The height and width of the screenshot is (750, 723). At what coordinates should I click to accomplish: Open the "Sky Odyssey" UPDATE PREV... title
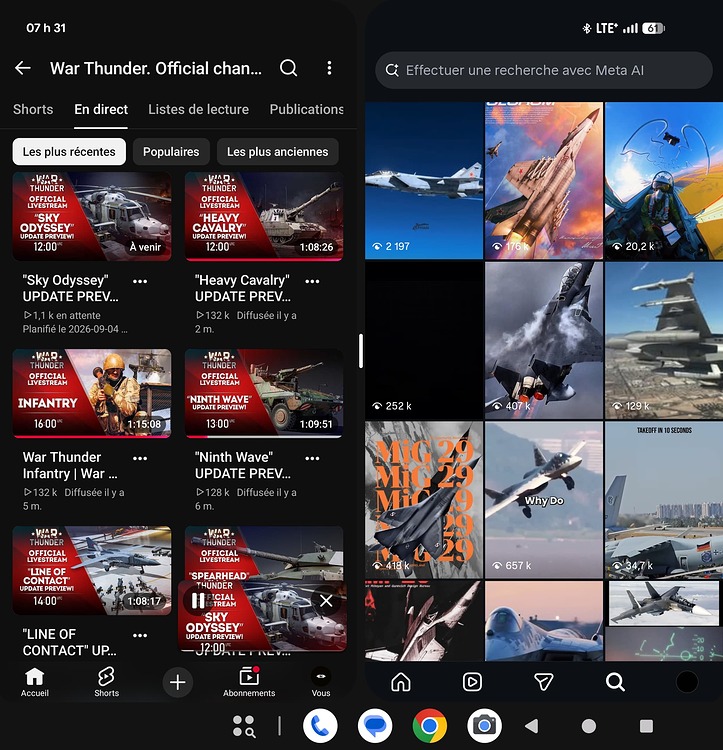pyautogui.click(x=70, y=288)
